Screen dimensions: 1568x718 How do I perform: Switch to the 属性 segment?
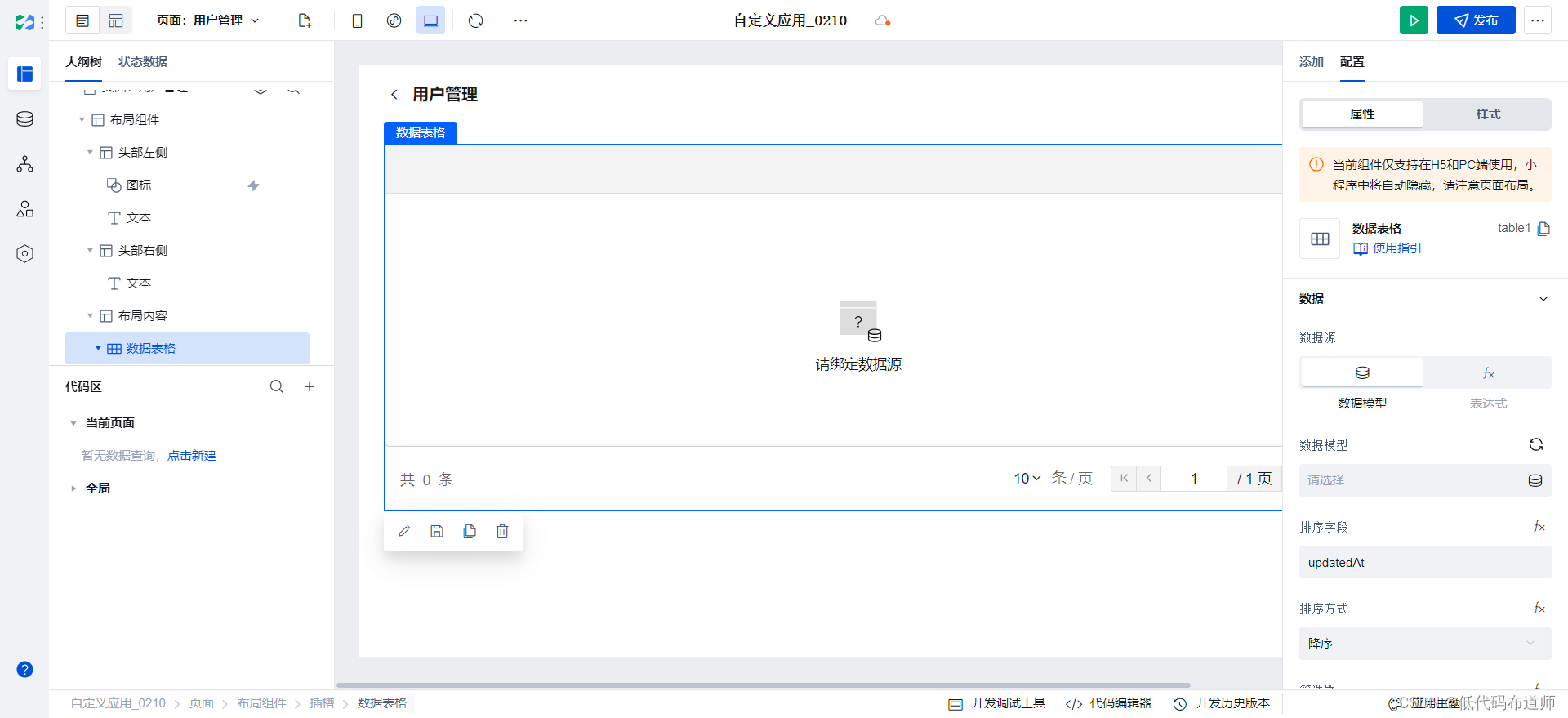tap(1362, 114)
